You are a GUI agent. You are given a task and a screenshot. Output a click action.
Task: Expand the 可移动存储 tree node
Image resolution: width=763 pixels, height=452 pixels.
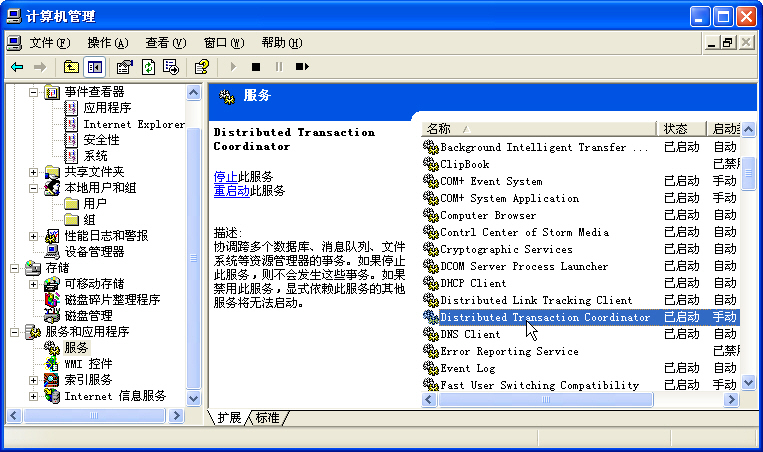click(33, 284)
